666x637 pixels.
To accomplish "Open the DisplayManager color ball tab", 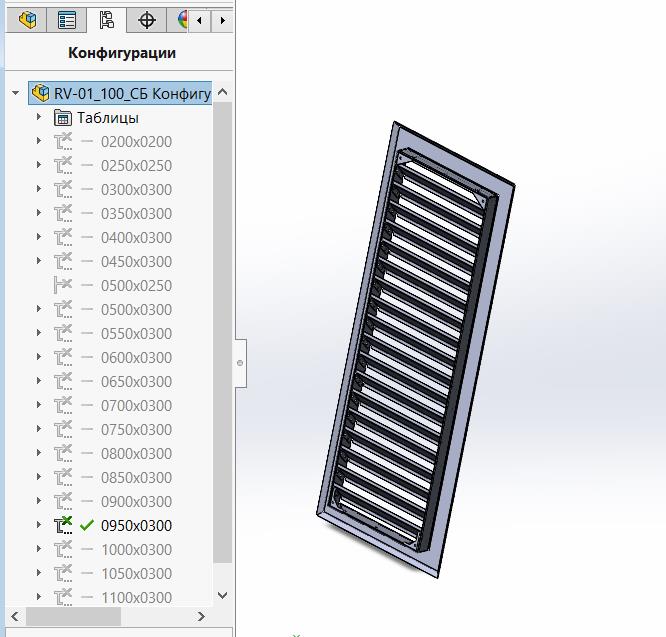I will point(182,20).
